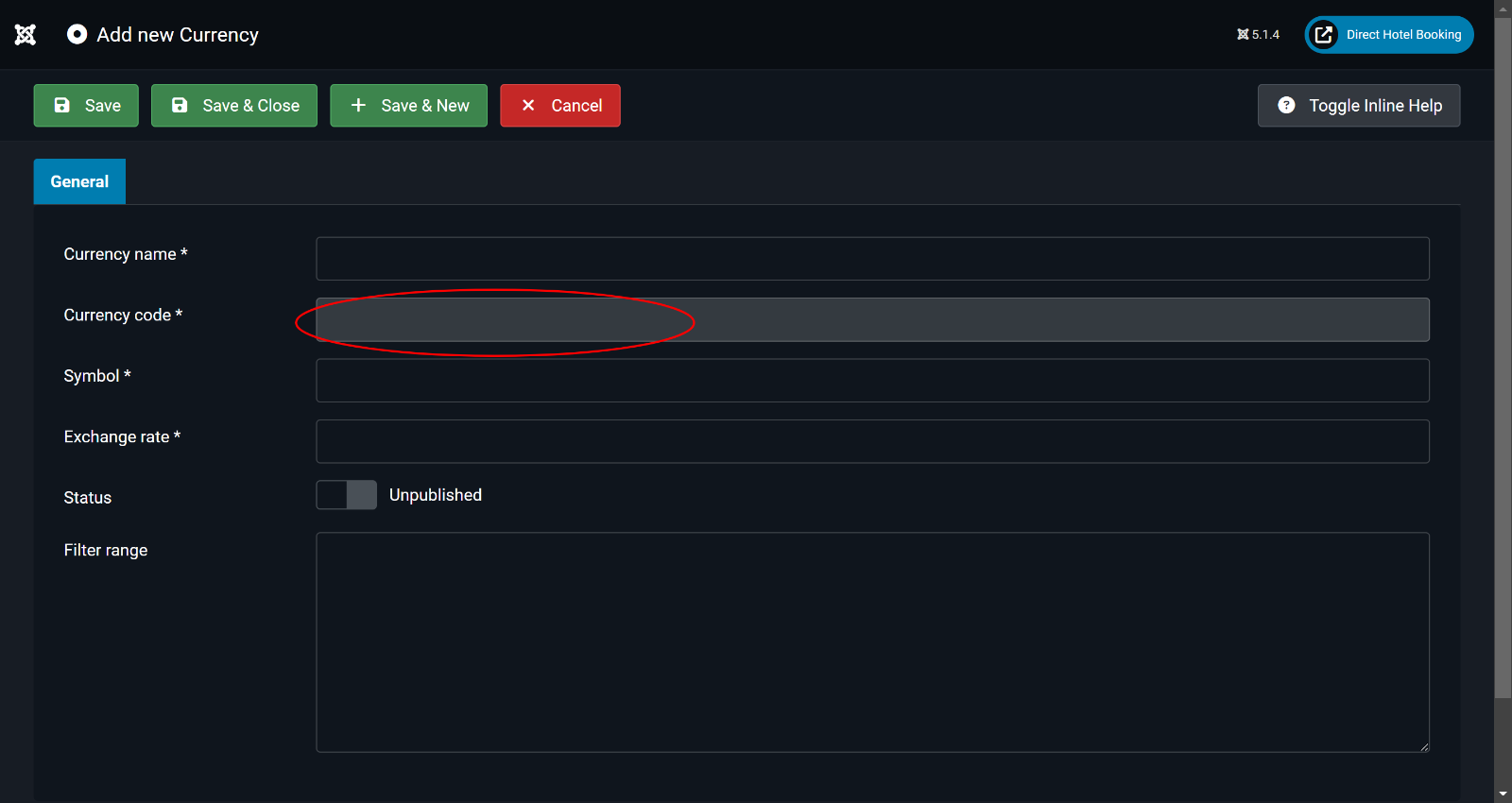This screenshot has width=1512, height=803.
Task: Click the Joomla logo icon
Action: click(x=26, y=35)
